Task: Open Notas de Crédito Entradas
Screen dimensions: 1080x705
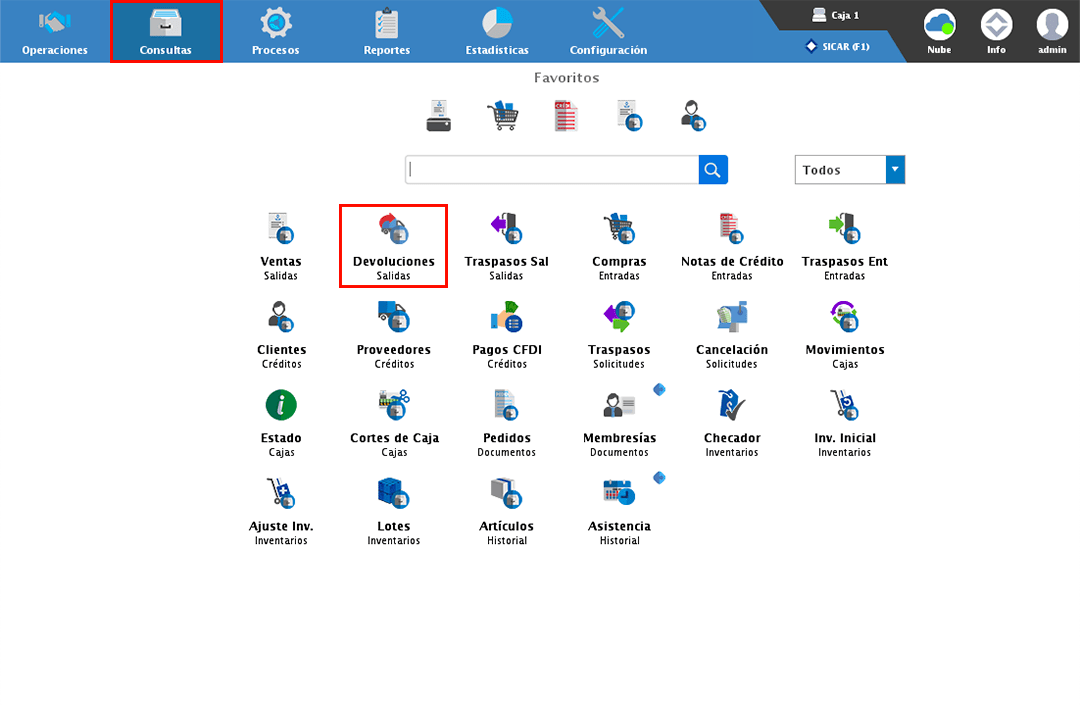Action: 732,230
